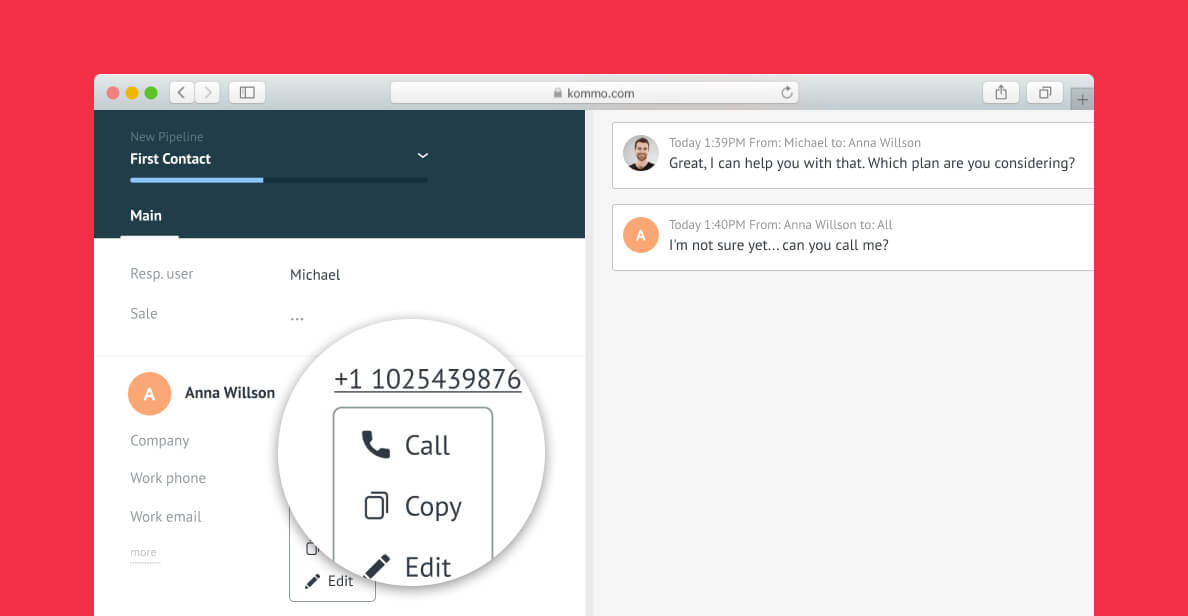Click the Sale value placeholder dots
This screenshot has width=1188, height=616.
(297, 318)
